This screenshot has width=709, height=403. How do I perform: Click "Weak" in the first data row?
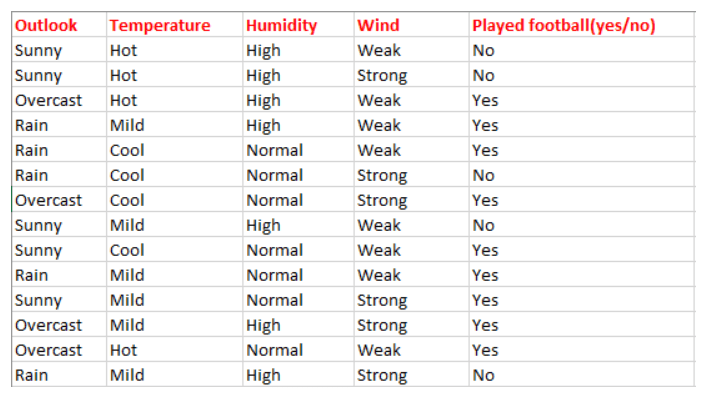[379, 50]
